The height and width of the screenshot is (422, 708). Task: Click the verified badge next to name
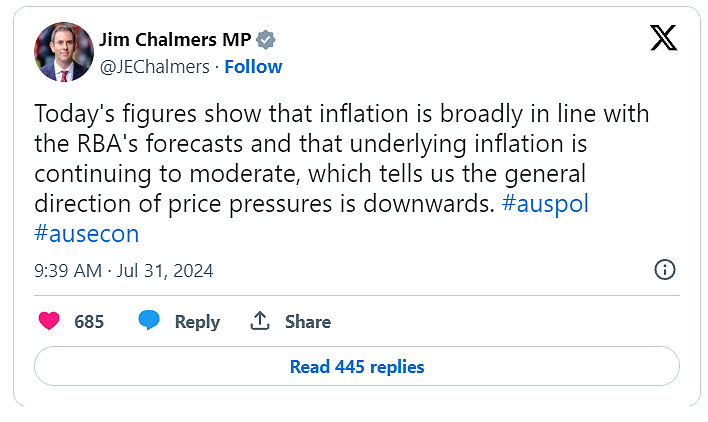click(x=266, y=40)
